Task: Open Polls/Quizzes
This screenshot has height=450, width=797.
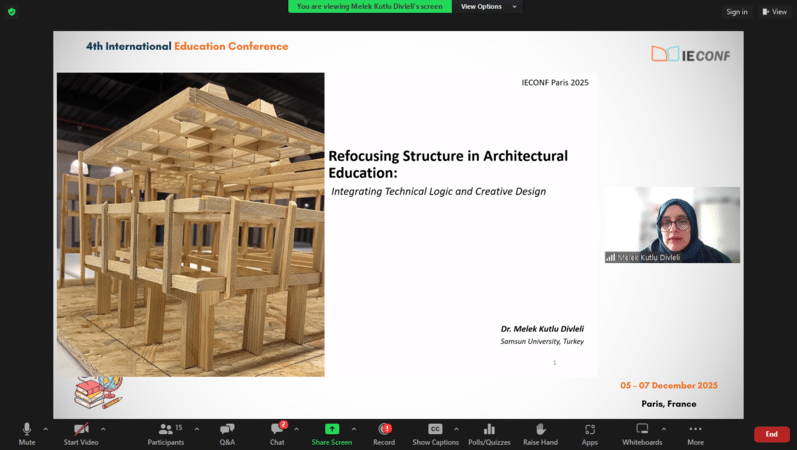Action: [489, 432]
